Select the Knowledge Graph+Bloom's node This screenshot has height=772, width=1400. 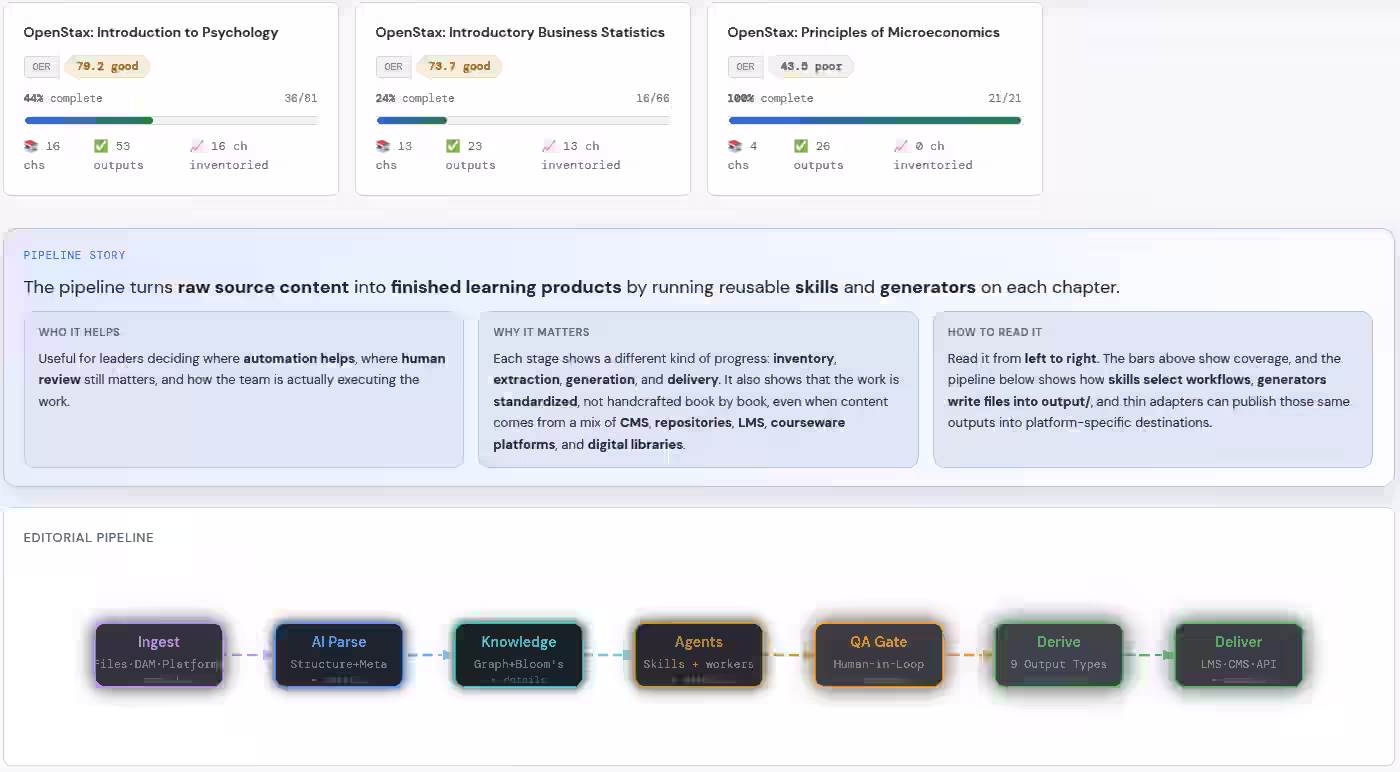click(519, 655)
